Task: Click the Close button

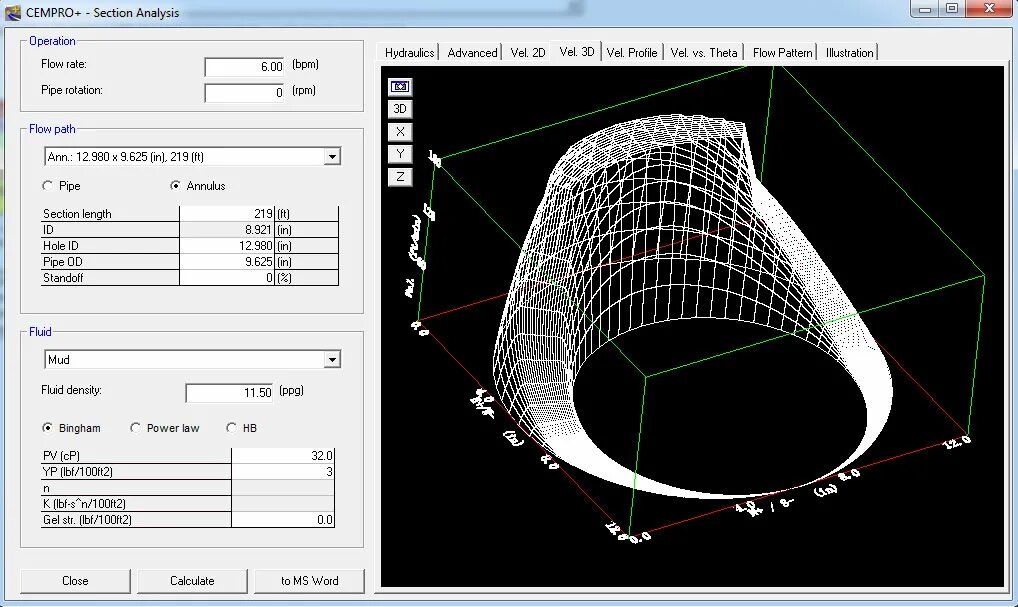Action: pyautogui.click(x=75, y=581)
